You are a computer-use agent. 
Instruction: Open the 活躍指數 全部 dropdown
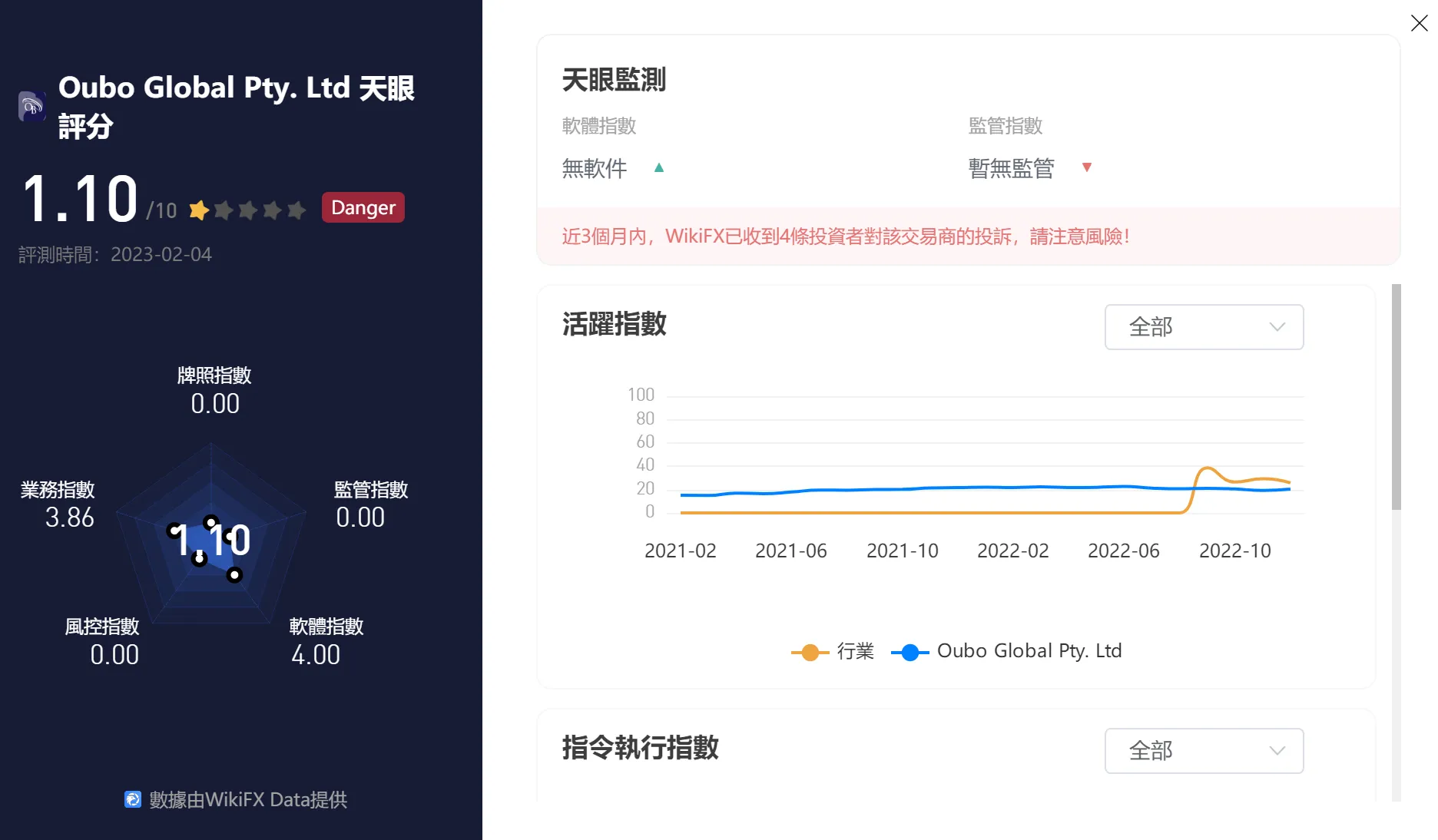[x=1204, y=327]
